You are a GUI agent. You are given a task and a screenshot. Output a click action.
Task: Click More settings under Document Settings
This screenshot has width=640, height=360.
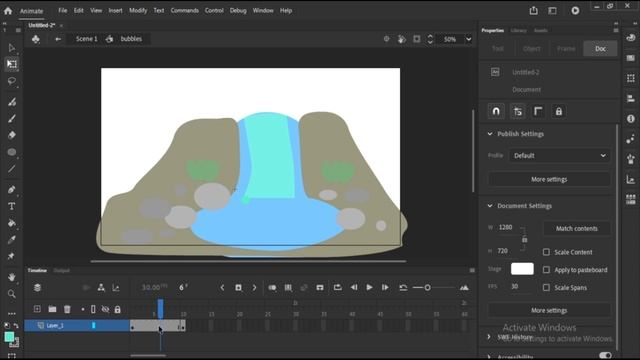(549, 311)
